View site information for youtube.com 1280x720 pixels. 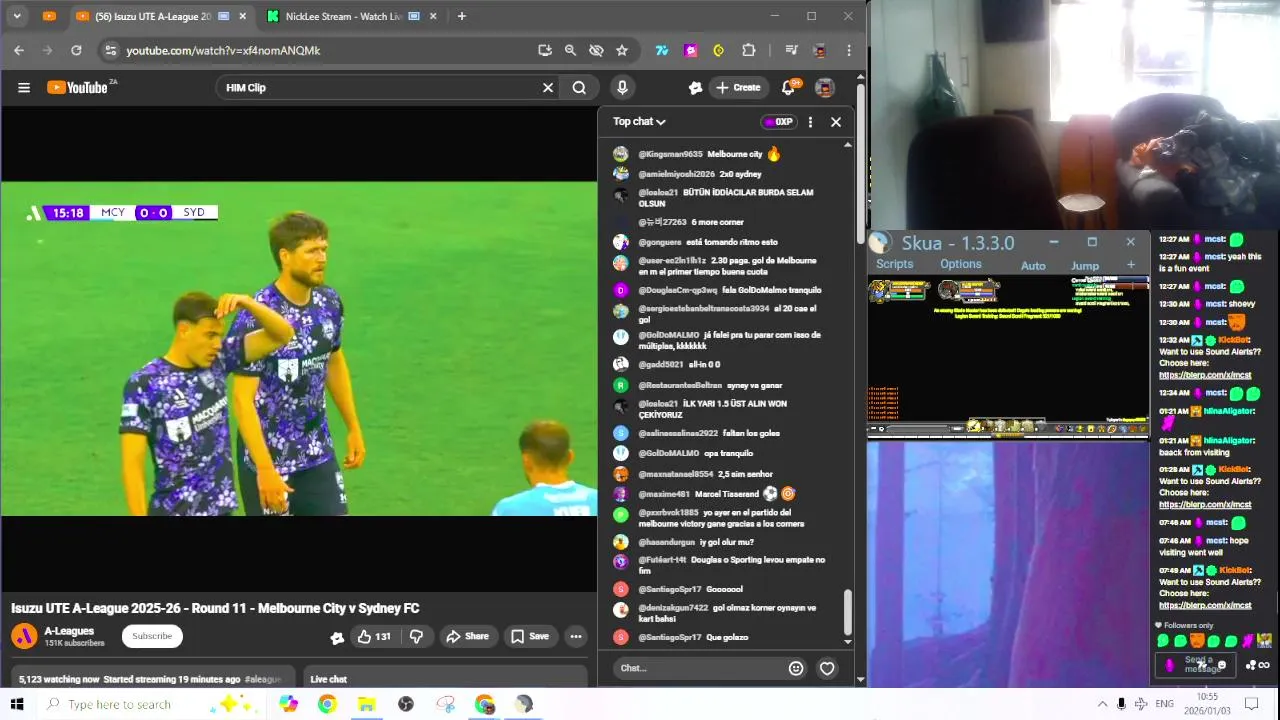pyautogui.click(x=111, y=50)
